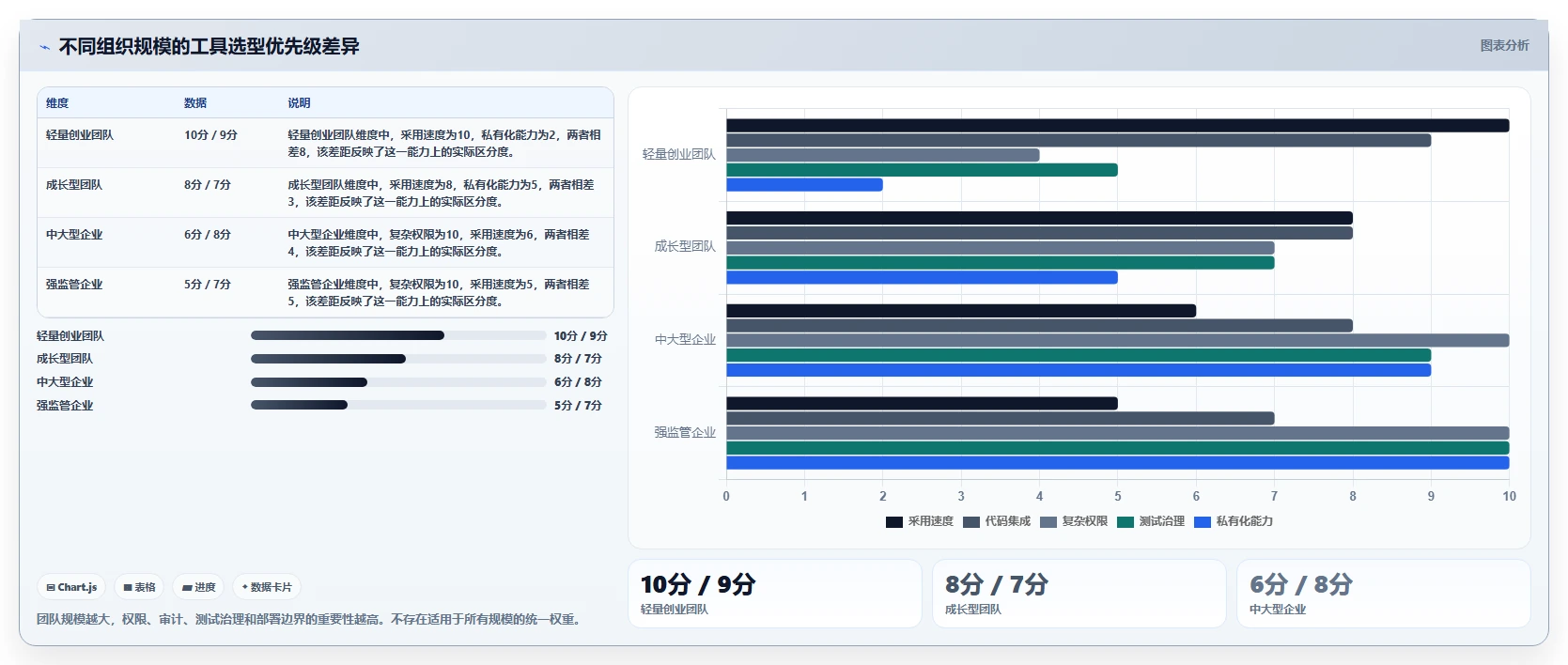Click the 轻量创业团队 progress bar
1568x665 pixels.
(398, 335)
